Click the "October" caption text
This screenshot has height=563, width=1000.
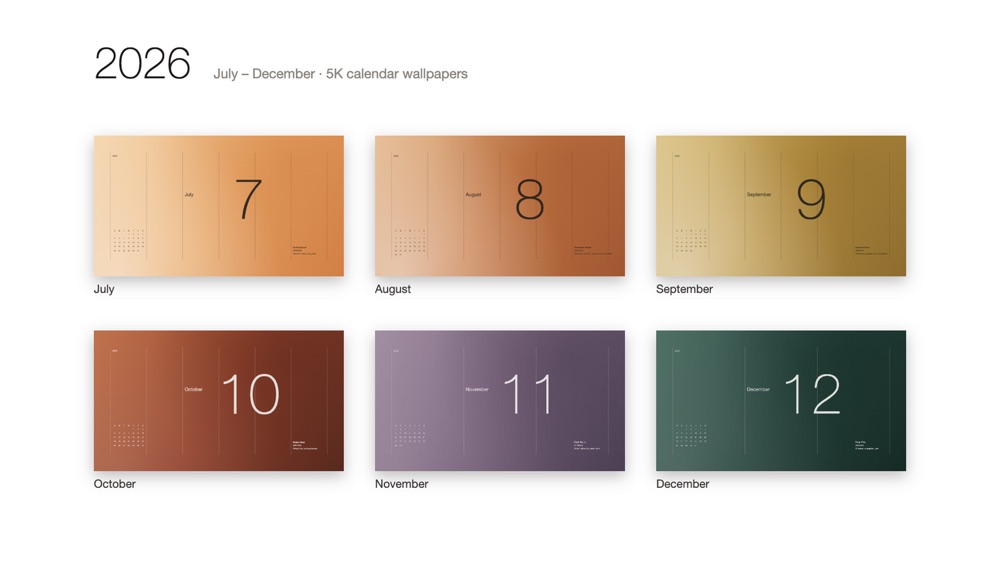point(115,484)
